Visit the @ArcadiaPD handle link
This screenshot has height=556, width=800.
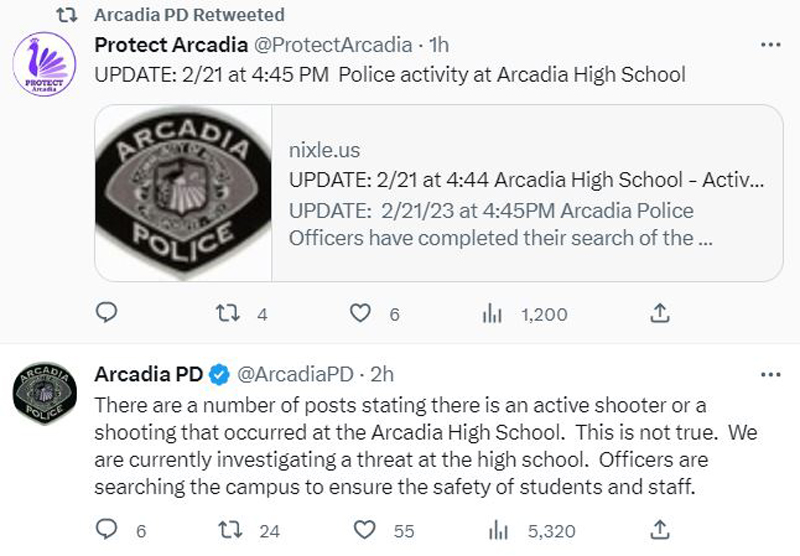coord(295,374)
